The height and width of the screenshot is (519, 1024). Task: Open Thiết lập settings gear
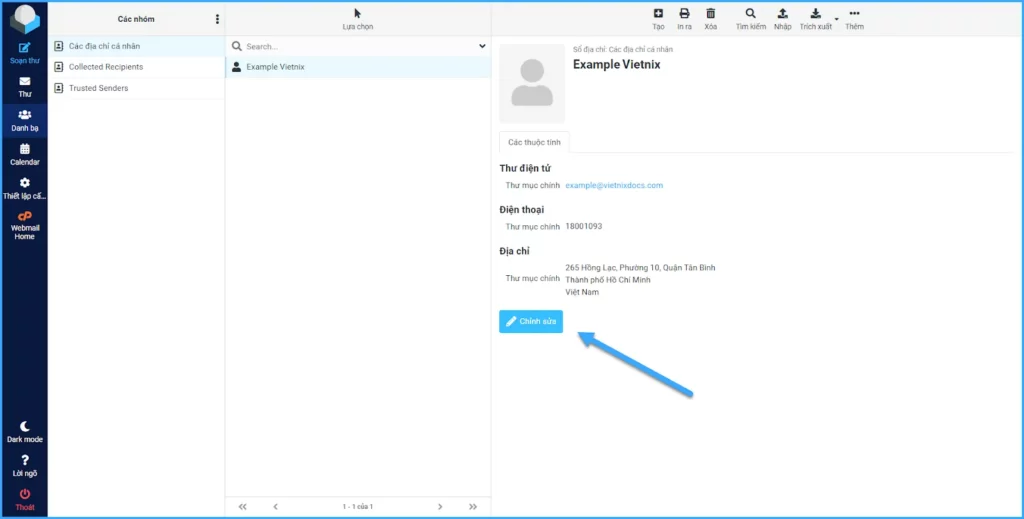[x=25, y=187]
